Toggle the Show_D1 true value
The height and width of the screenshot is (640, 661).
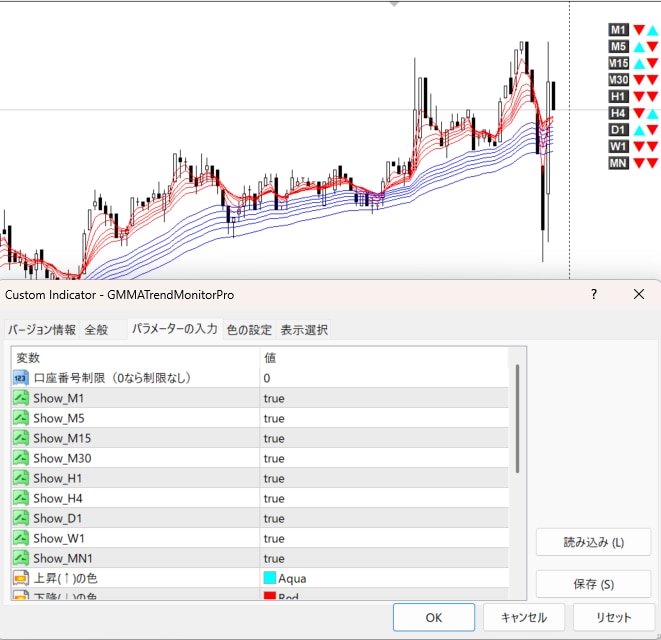[384, 518]
